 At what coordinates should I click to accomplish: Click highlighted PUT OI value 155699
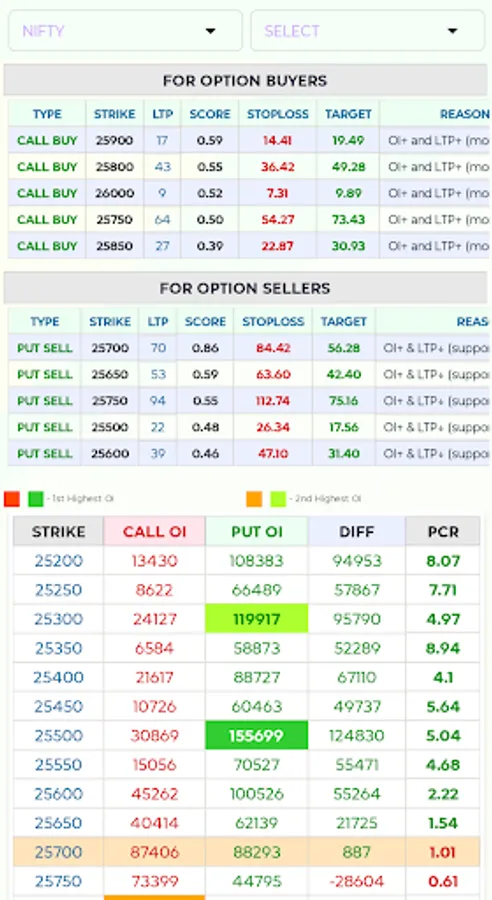click(257, 736)
